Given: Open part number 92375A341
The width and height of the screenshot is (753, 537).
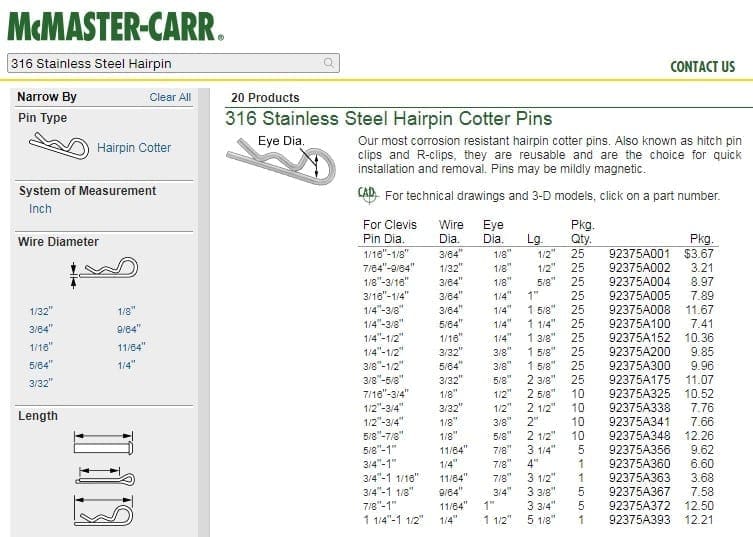Looking at the screenshot, I should [x=639, y=421].
